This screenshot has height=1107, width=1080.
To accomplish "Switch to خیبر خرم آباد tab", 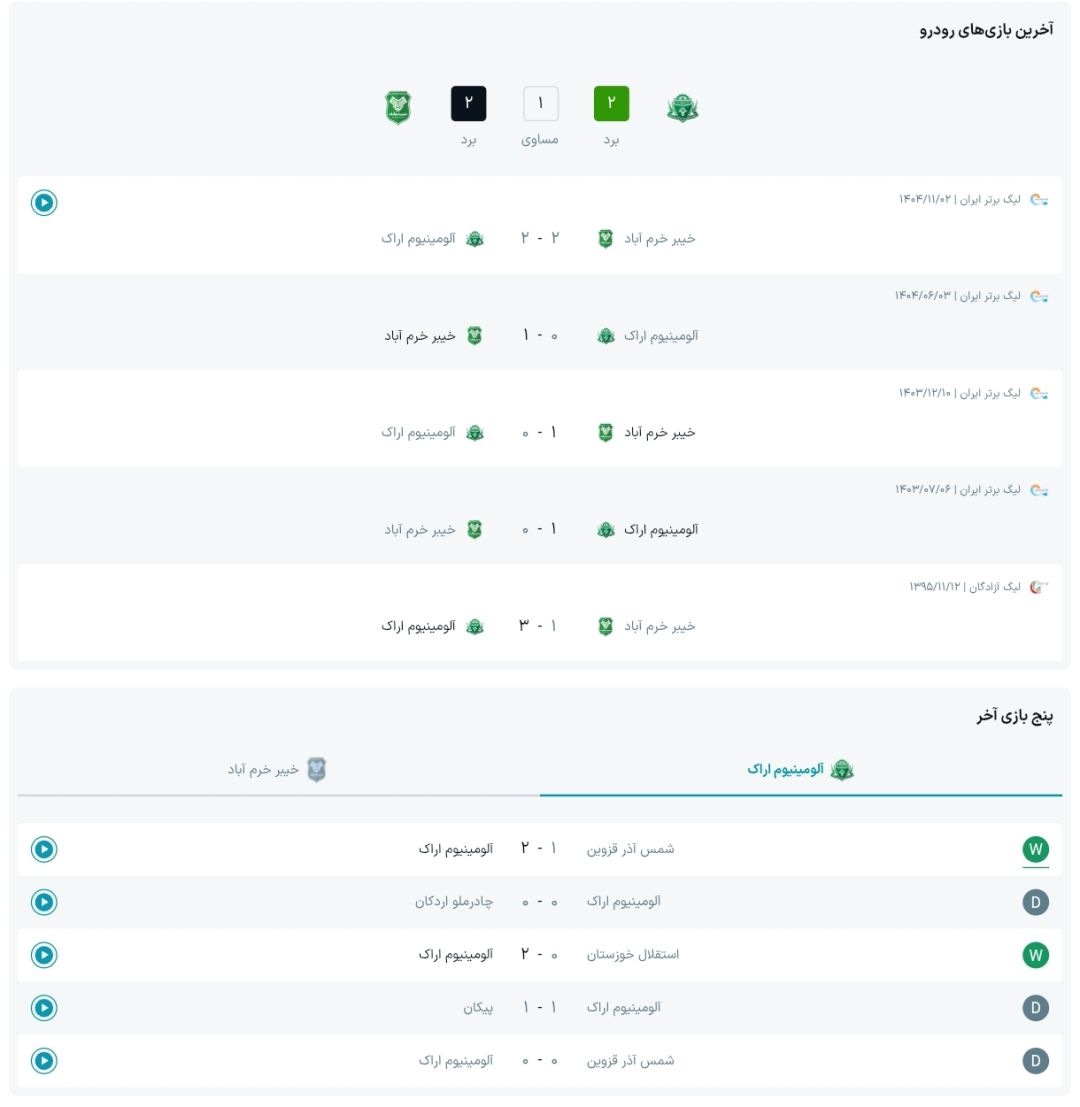I will (278, 769).
